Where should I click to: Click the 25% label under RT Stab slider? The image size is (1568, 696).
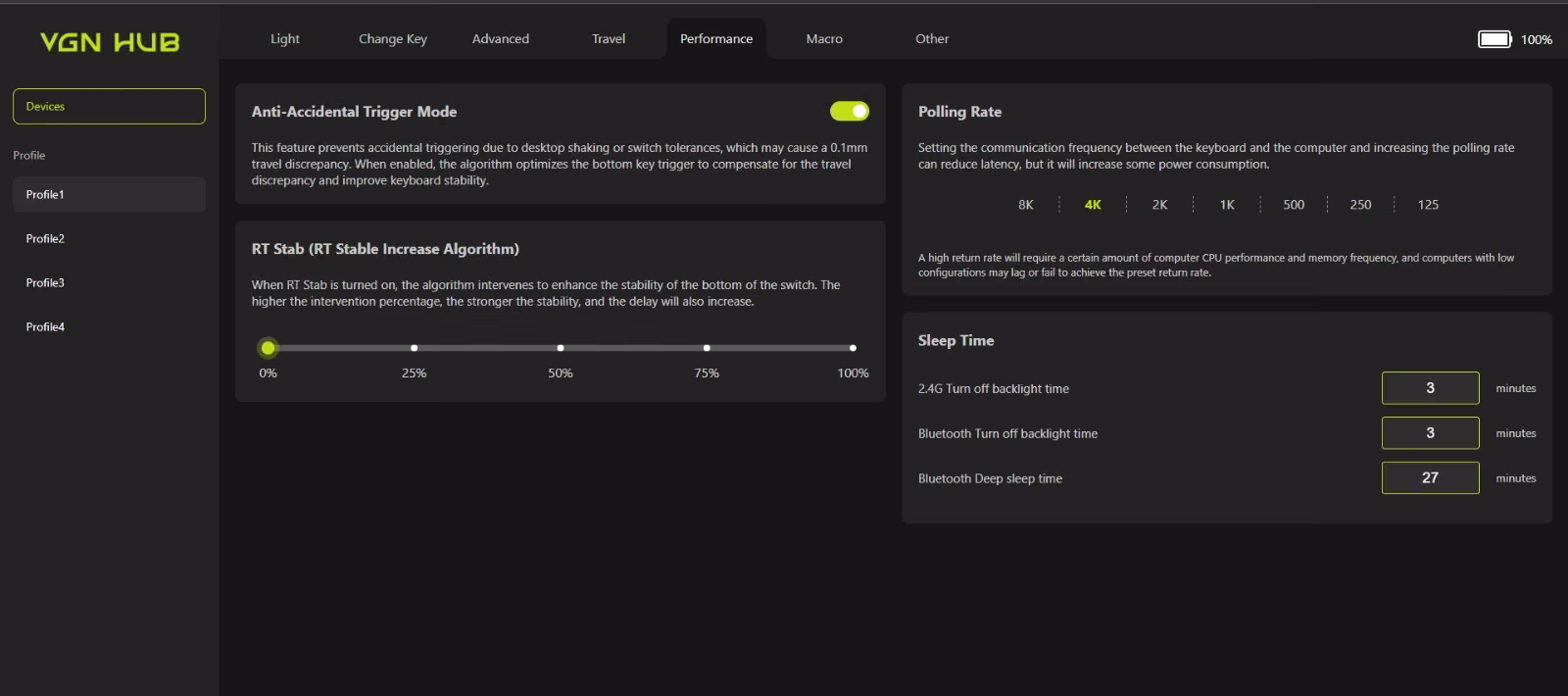tap(415, 373)
